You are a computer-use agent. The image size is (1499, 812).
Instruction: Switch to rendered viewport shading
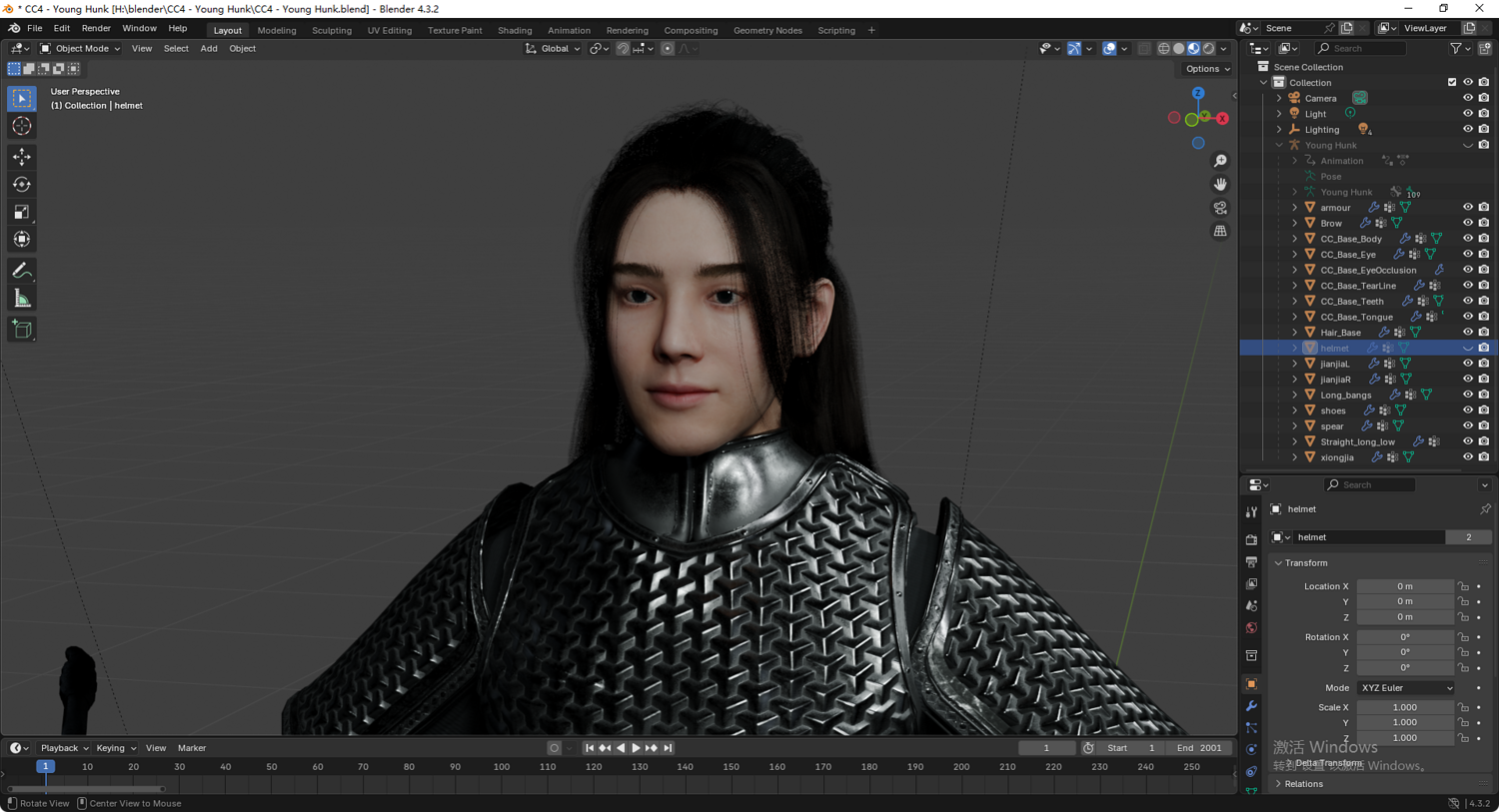[x=1208, y=48]
